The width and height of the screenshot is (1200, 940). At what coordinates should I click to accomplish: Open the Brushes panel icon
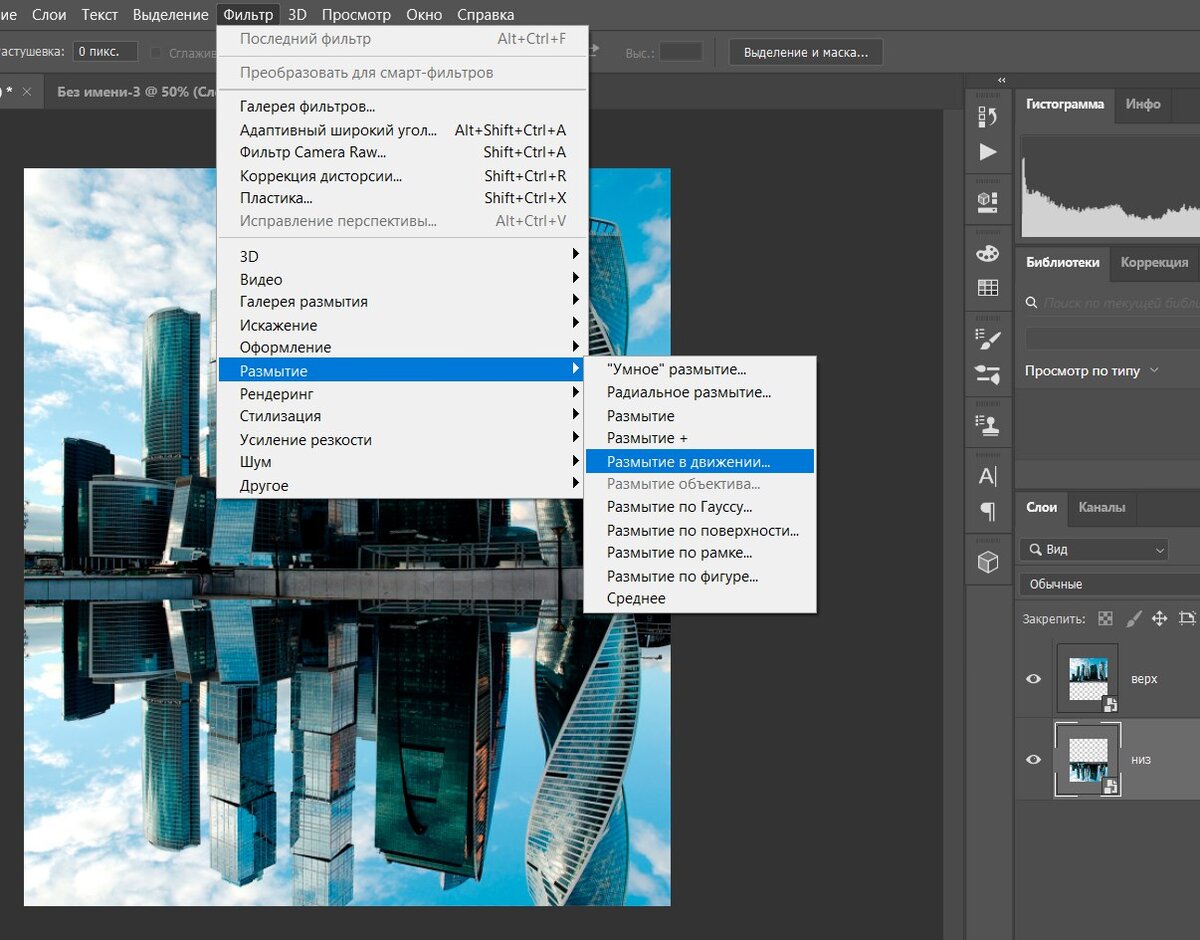click(988, 339)
